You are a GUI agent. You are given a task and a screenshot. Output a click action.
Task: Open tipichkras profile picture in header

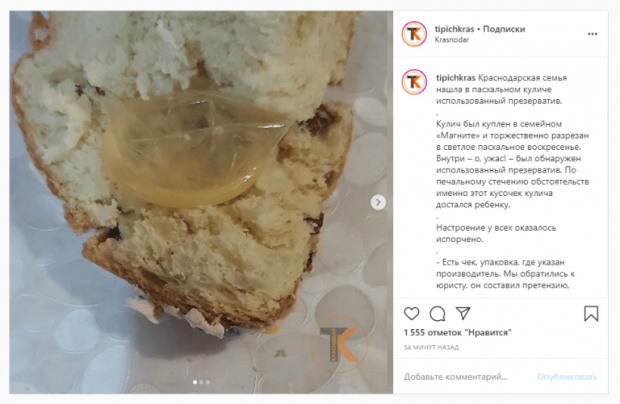[x=414, y=34]
